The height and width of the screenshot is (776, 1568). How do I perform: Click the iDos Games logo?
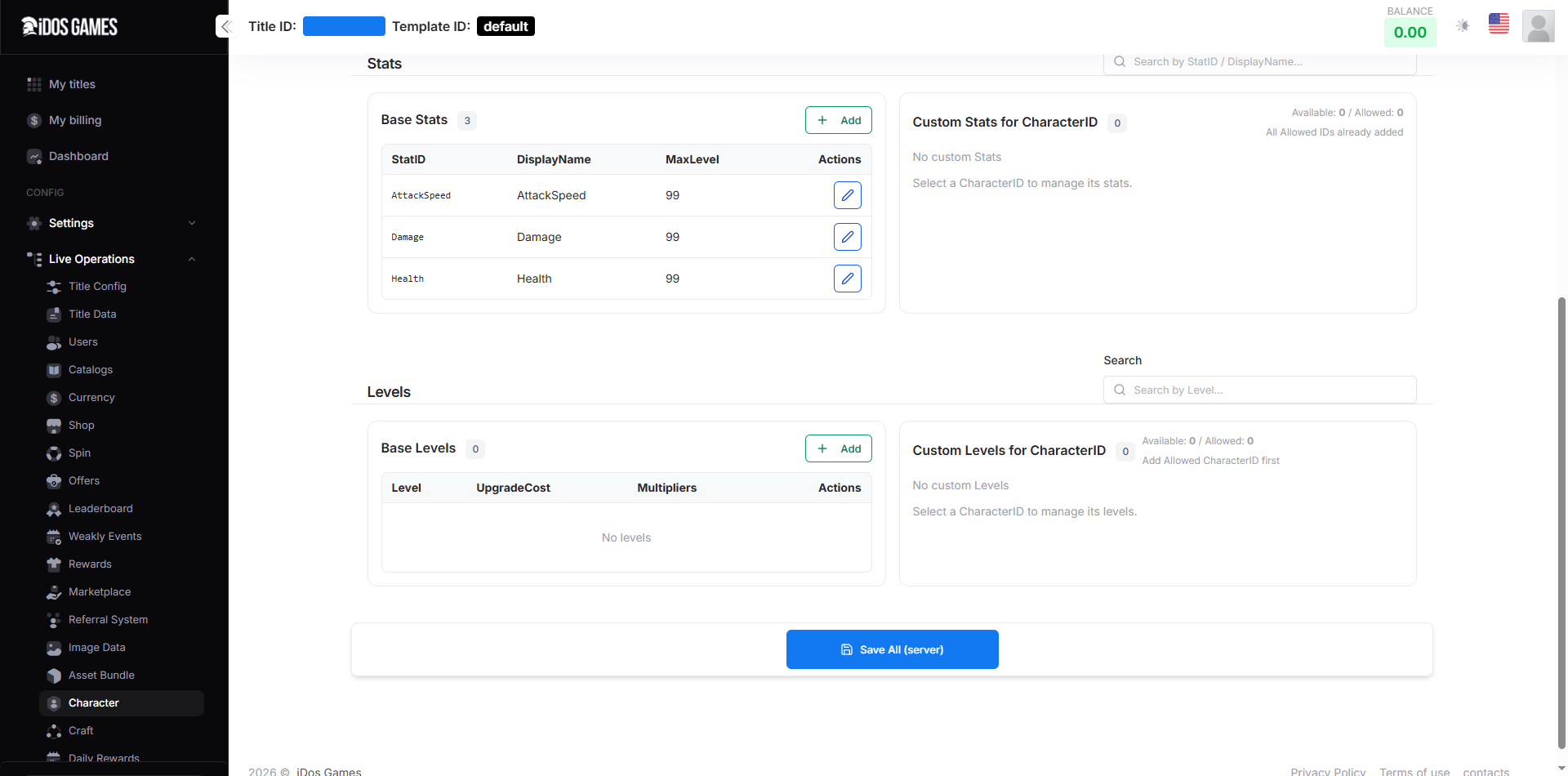click(x=70, y=27)
